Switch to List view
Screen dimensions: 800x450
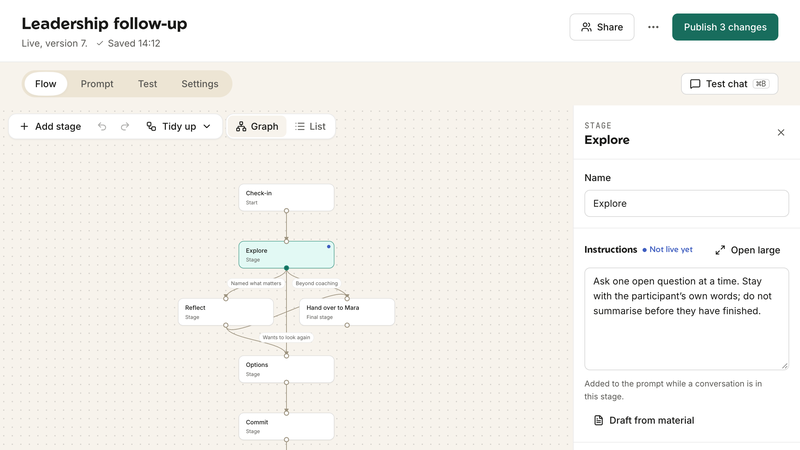click(x=310, y=127)
